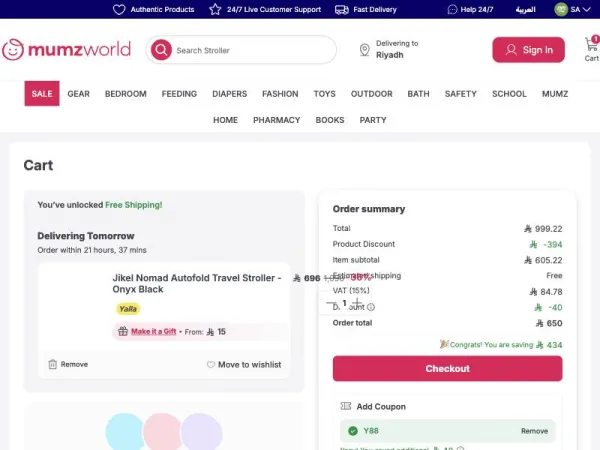The image size is (600, 450).
Task: Click Congrats! You are saving 434 text
Action: click(x=501, y=345)
